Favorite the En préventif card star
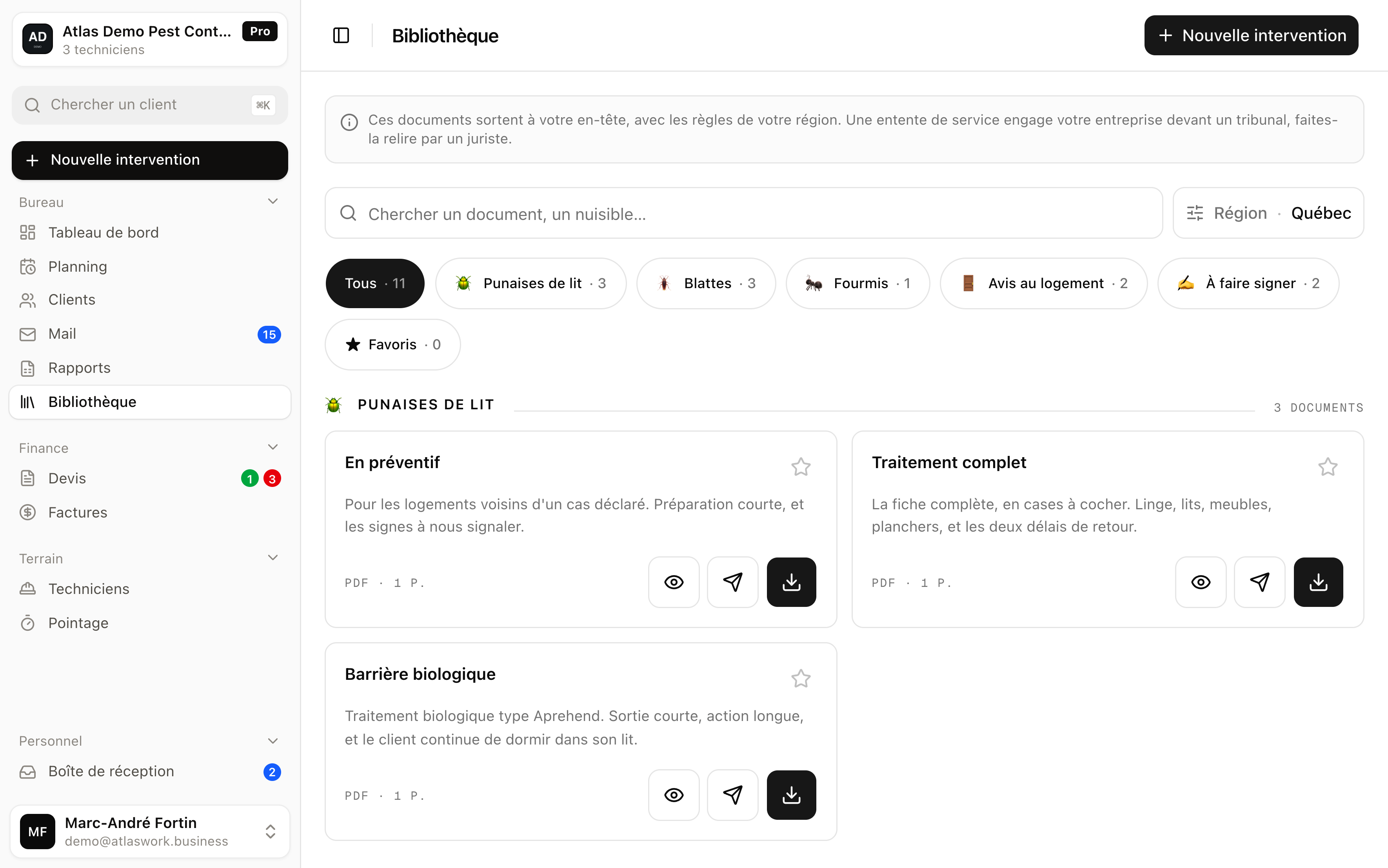This screenshot has height=868, width=1388. (801, 467)
